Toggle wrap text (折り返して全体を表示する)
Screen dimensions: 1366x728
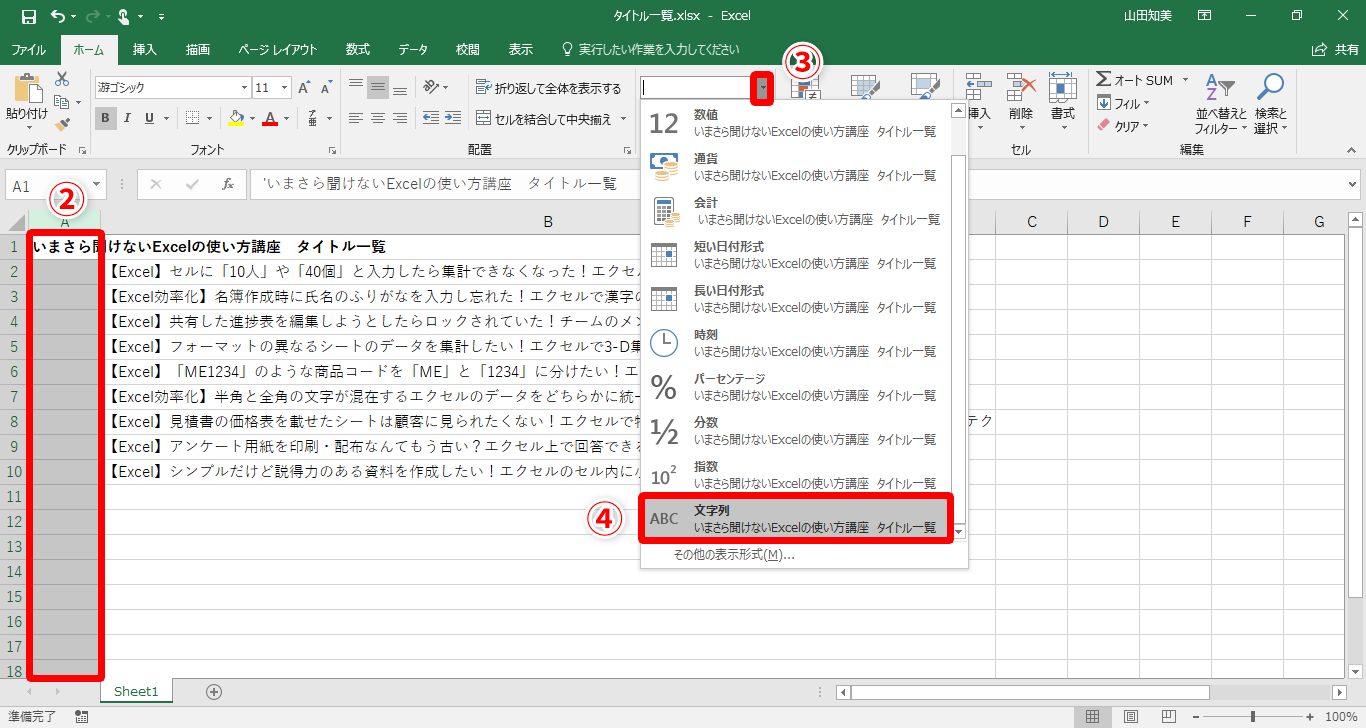(549, 88)
